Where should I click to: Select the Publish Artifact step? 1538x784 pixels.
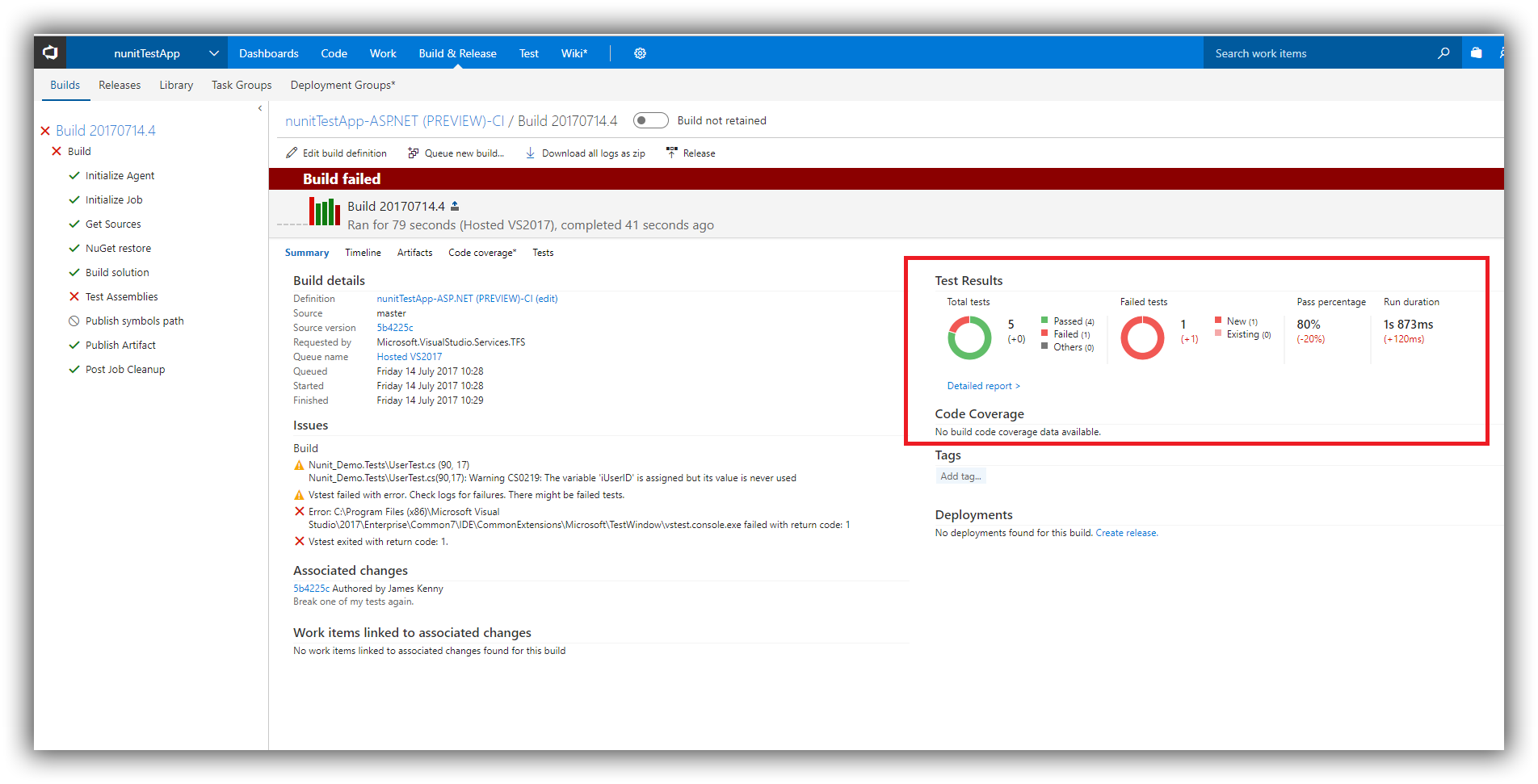click(x=120, y=345)
